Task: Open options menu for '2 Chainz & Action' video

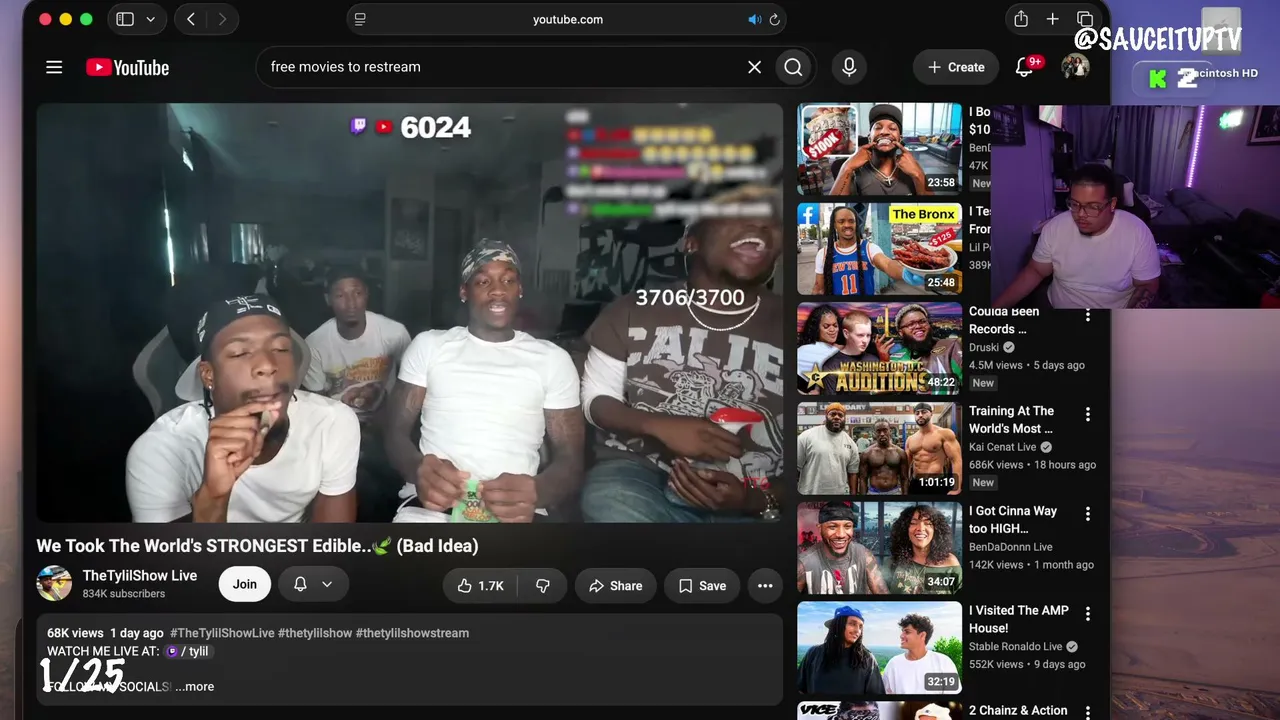Action: [1088, 712]
